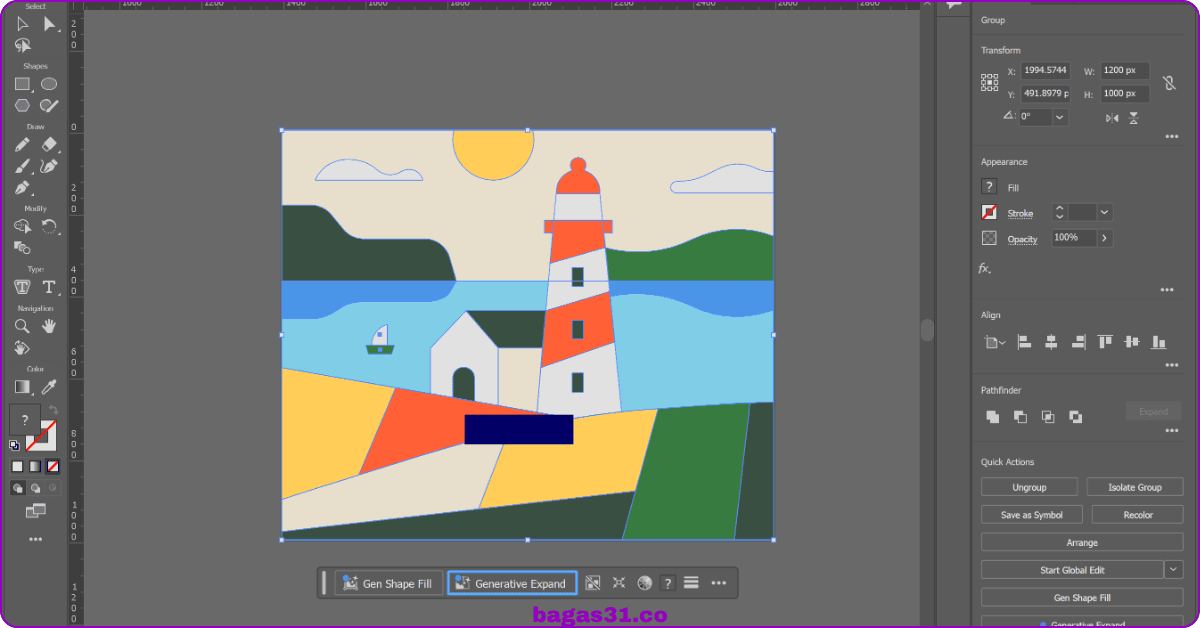
Task: Select the Zoom magnifier tool
Action: tap(22, 326)
